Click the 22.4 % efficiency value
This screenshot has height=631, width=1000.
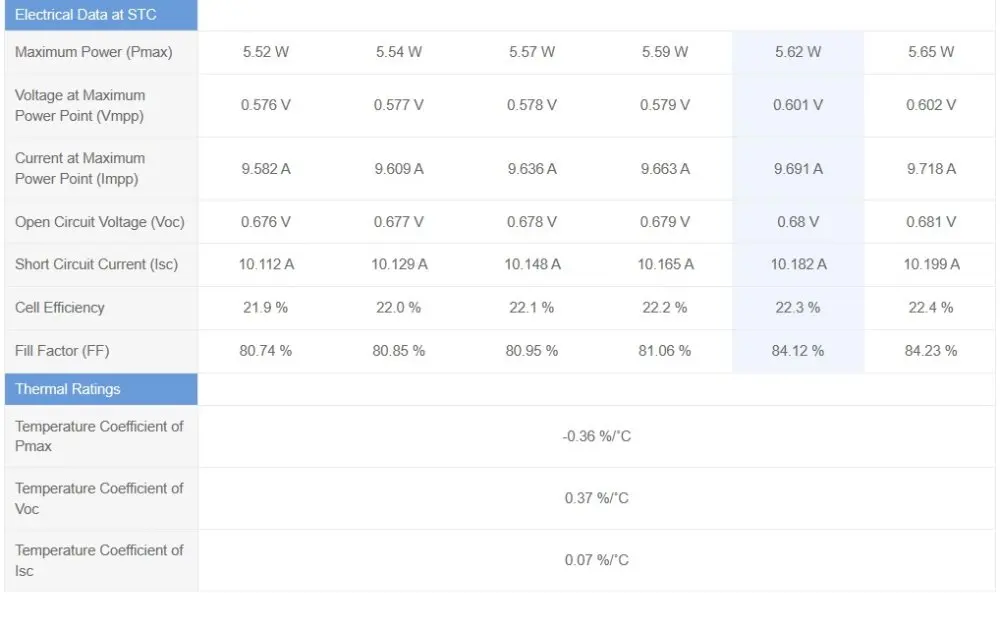coord(930,308)
